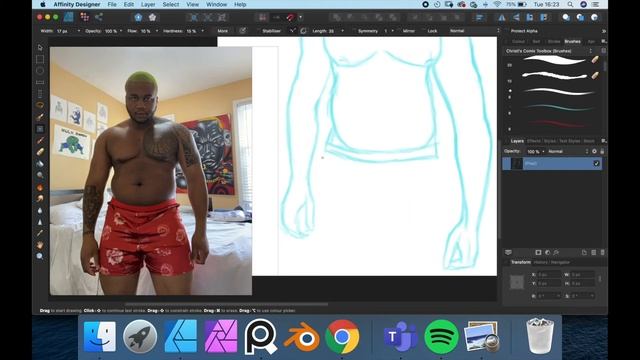The image size is (640, 360).
Task: Open the brush blend mode Normal dropdown
Action: [x=475, y=31]
